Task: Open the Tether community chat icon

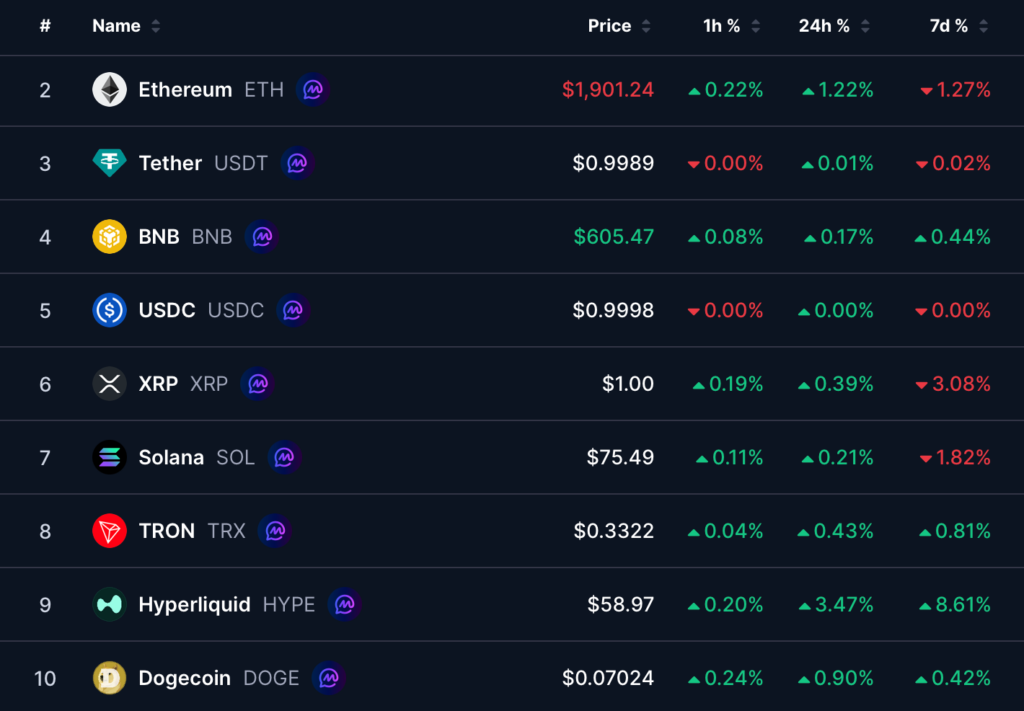Action: click(x=297, y=163)
